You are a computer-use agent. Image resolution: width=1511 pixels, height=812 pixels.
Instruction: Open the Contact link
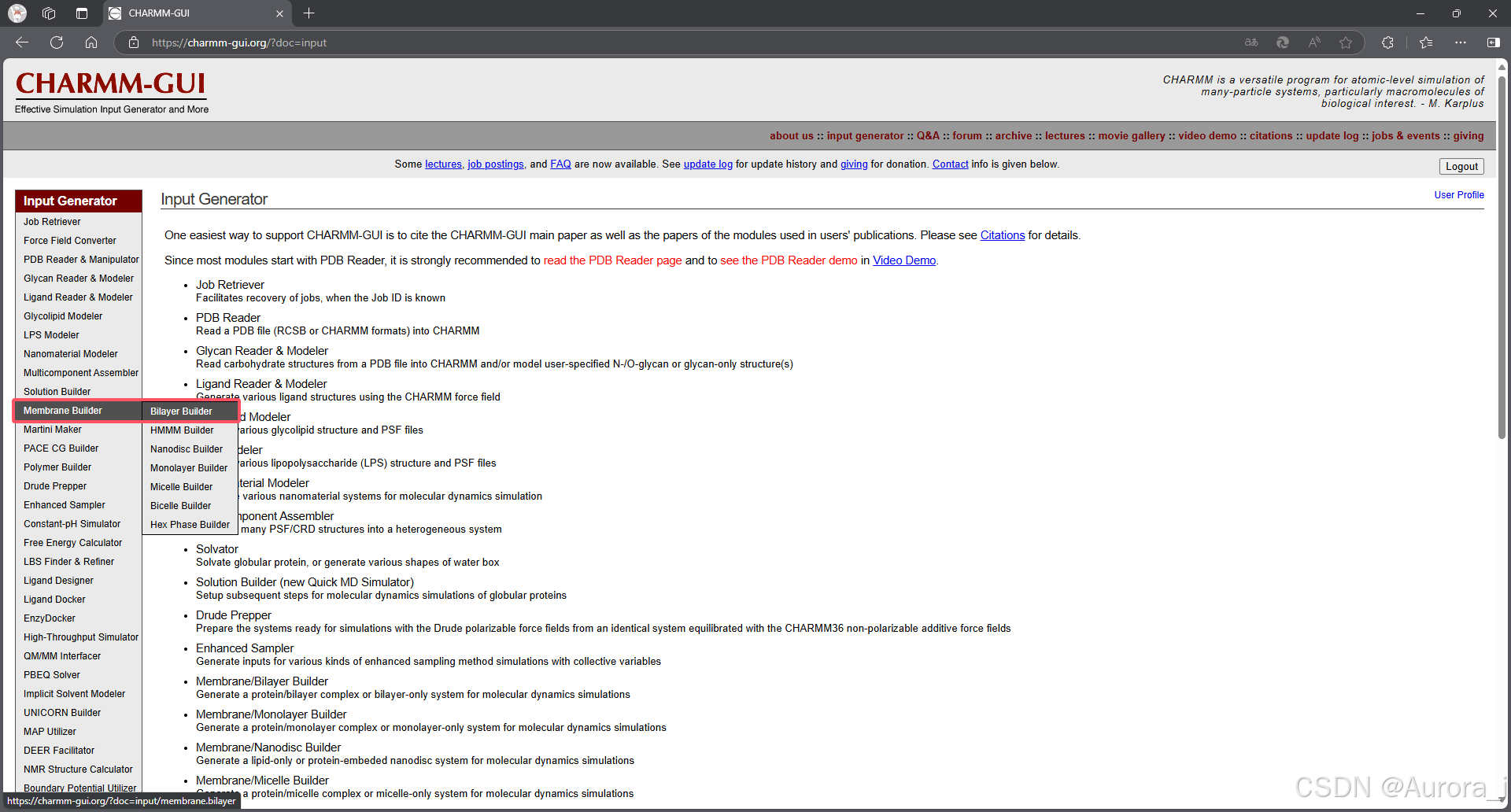[x=950, y=164]
